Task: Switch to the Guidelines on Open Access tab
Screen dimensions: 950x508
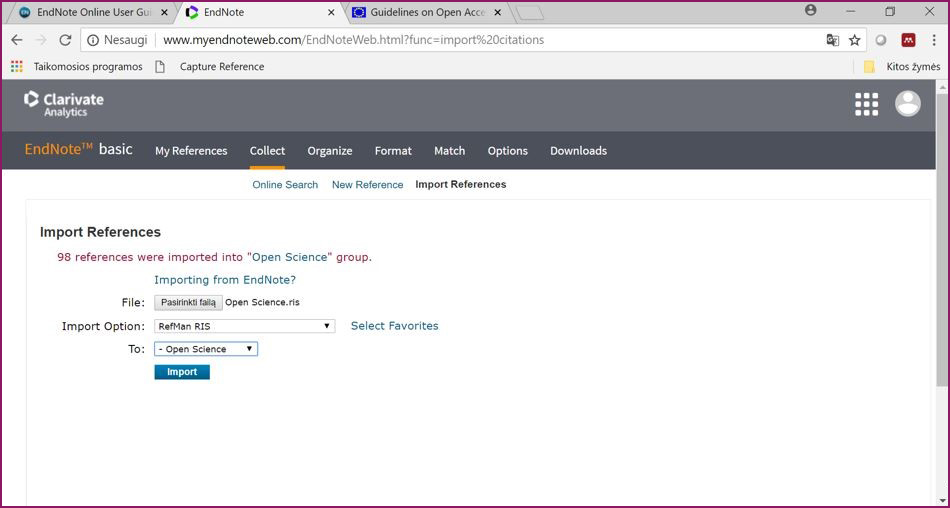Action: (427, 12)
